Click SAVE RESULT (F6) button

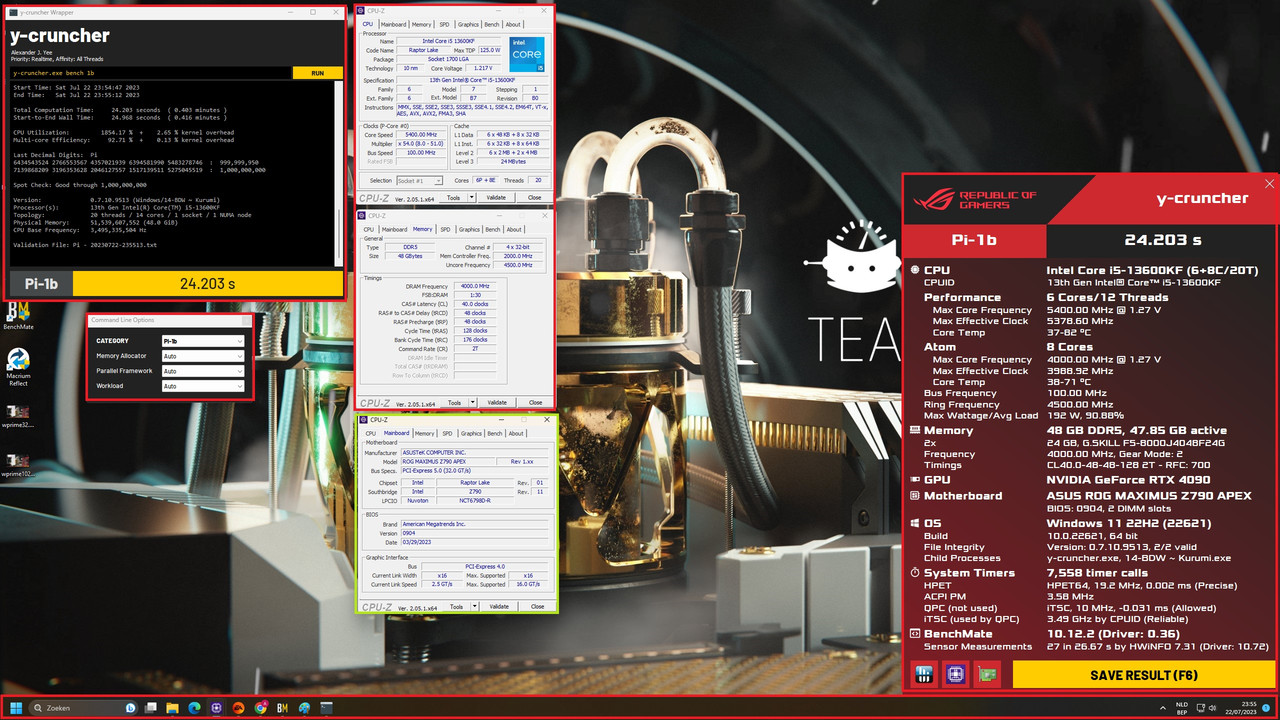point(1144,675)
